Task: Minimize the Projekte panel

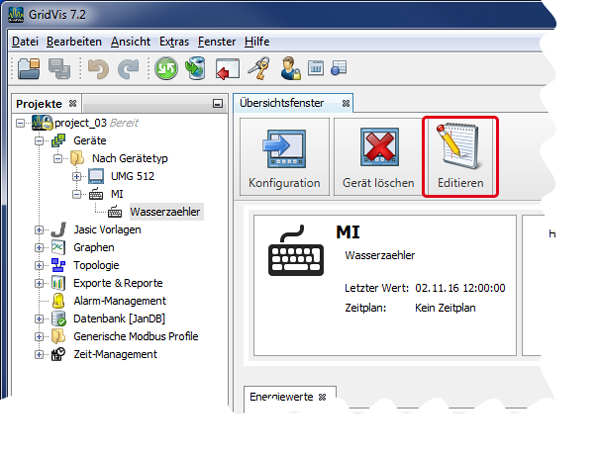Action: [x=218, y=104]
